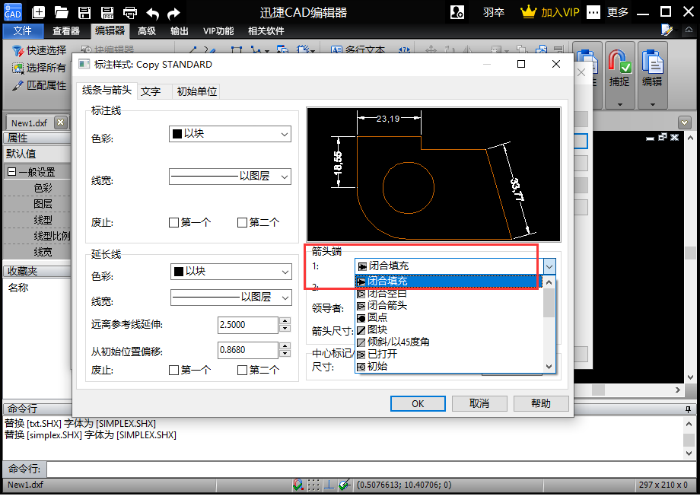Select 闭合填充 in the arrowhead list
Viewport: 700px width, 495px height.
(x=449, y=281)
